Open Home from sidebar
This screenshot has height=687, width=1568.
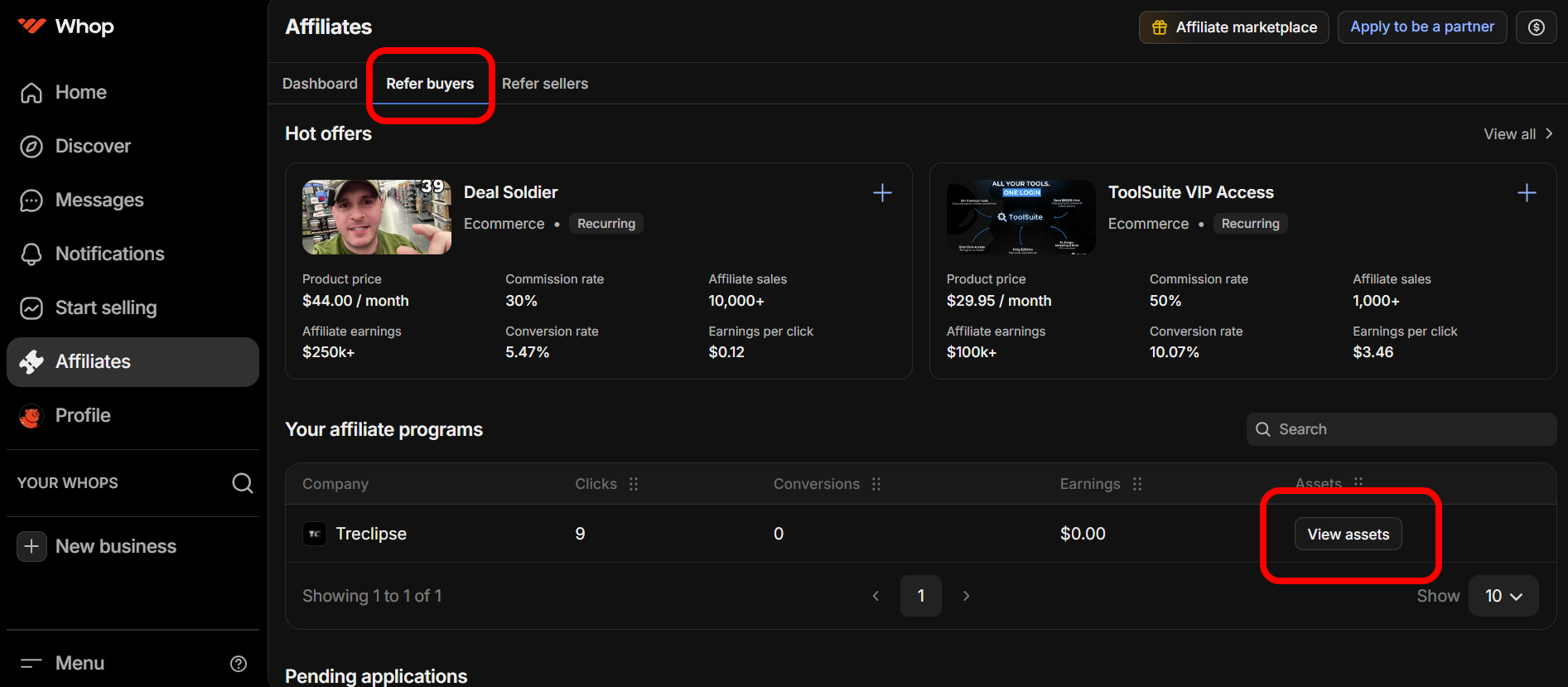[x=80, y=92]
